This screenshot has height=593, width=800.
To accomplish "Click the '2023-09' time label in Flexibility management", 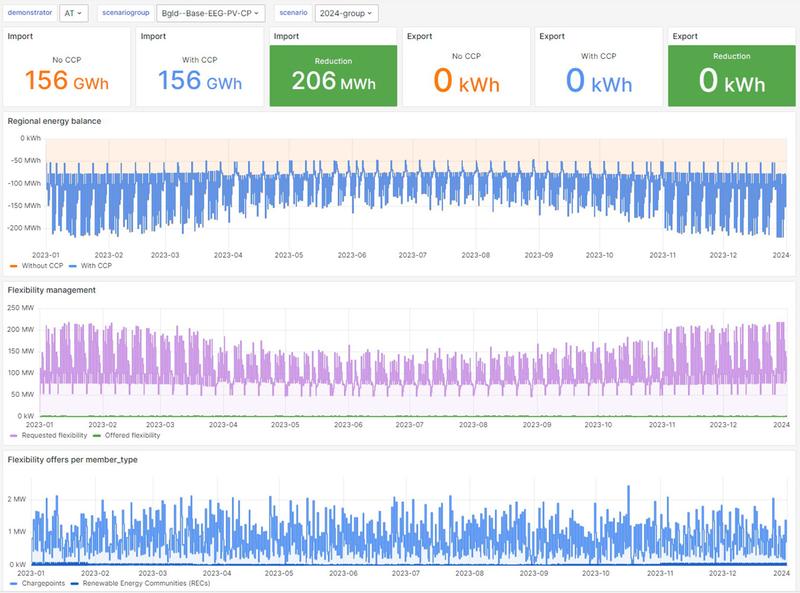I will tap(537, 425).
